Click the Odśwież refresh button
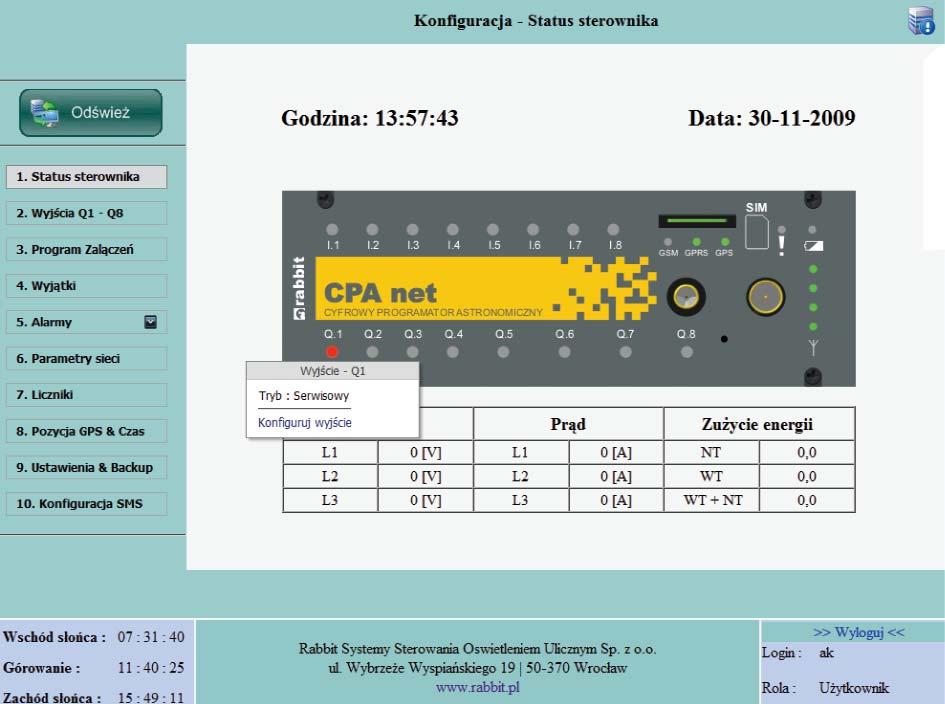The height and width of the screenshot is (704, 945). tap(91, 113)
